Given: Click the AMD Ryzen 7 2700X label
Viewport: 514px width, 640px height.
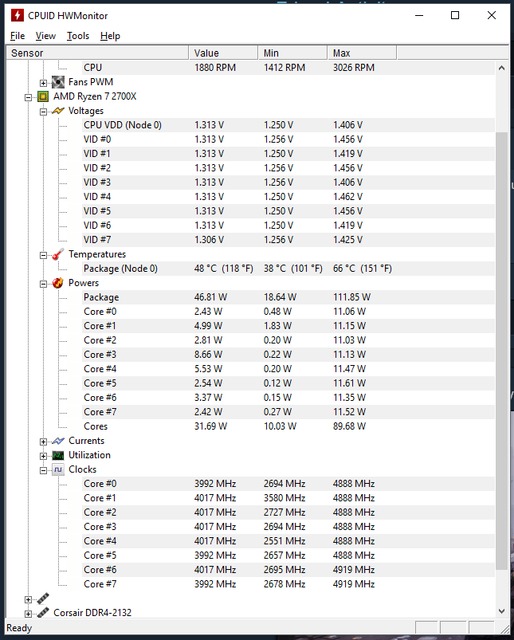Looking at the screenshot, I should (x=95, y=97).
